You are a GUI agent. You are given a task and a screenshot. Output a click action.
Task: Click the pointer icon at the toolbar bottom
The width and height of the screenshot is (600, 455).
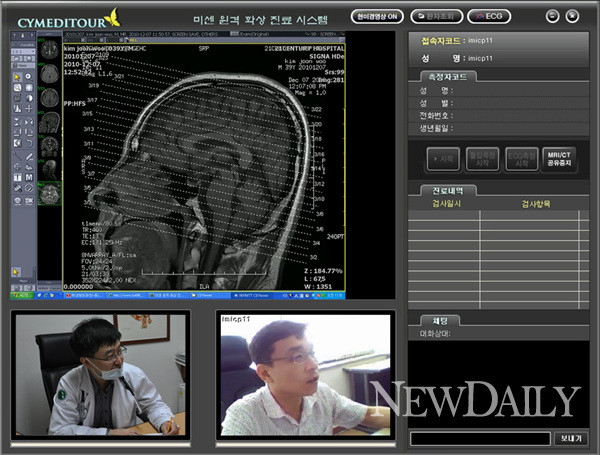(x=16, y=272)
